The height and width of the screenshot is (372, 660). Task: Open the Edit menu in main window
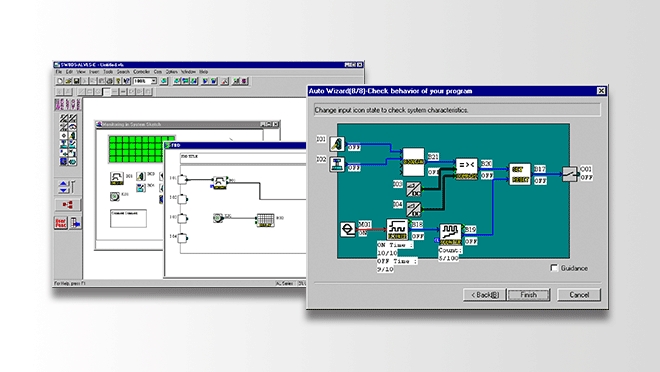(x=69, y=72)
